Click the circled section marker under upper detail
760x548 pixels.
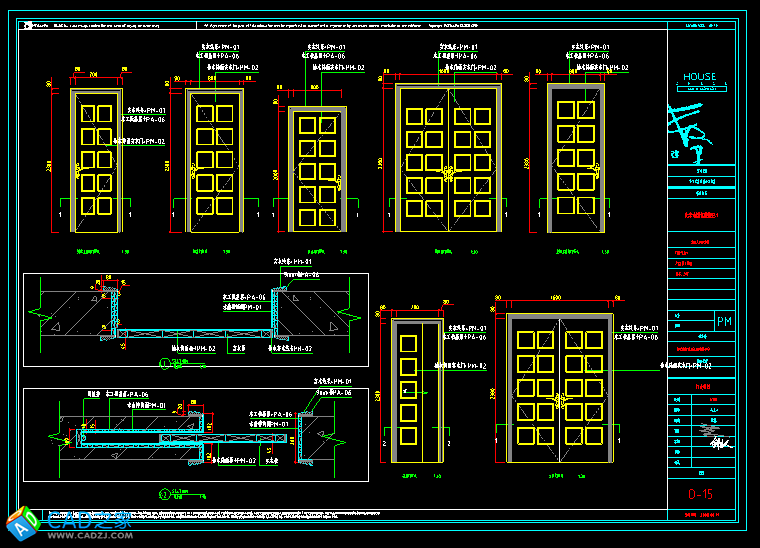coord(166,362)
